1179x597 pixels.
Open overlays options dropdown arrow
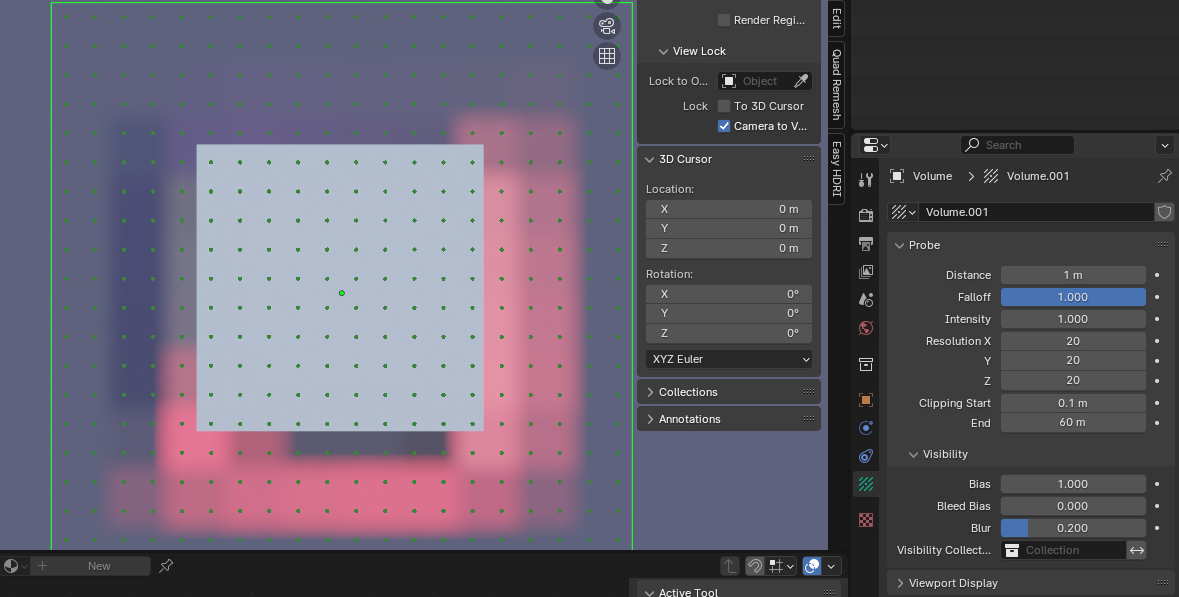831,566
